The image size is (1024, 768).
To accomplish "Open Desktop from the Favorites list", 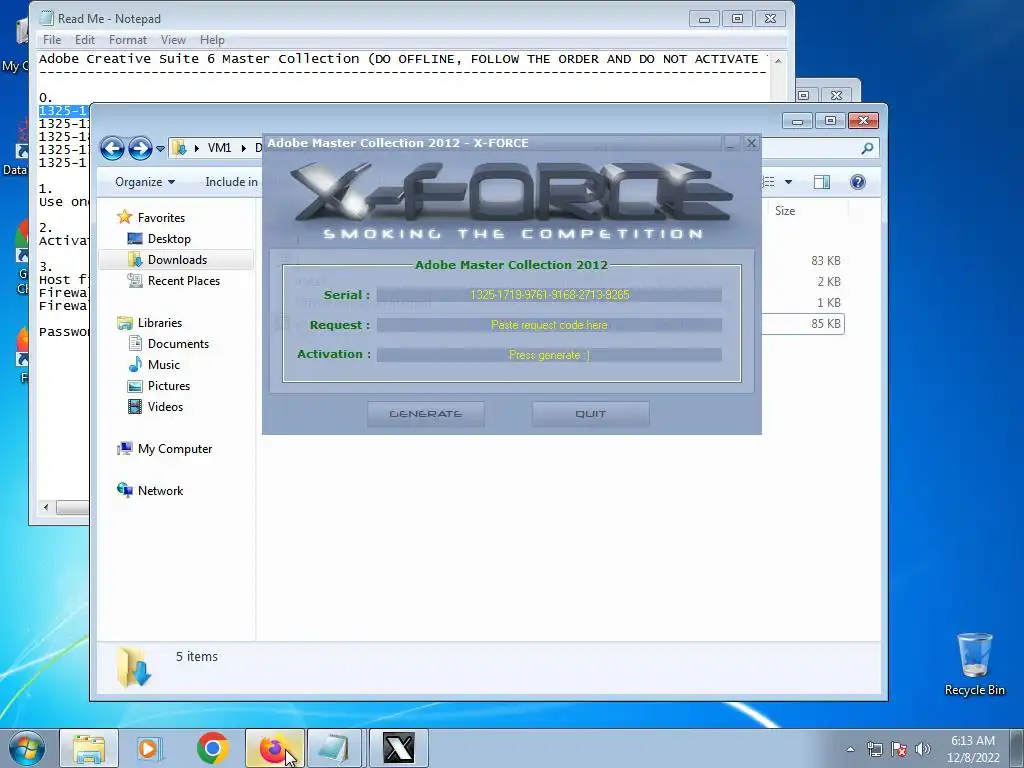I will [168, 238].
